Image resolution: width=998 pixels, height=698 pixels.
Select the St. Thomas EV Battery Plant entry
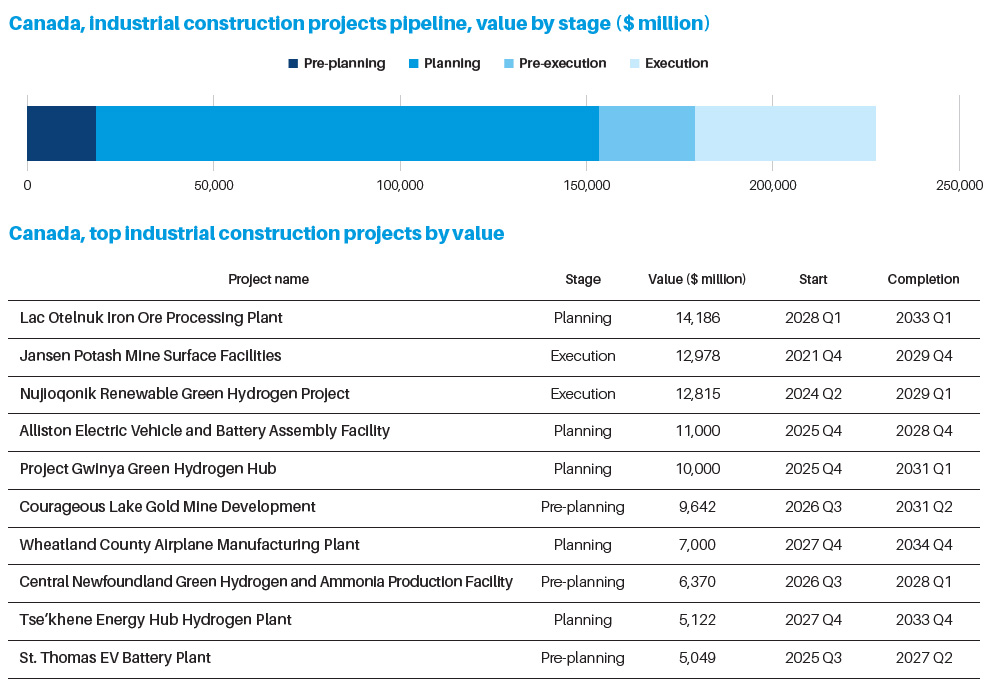[115, 658]
